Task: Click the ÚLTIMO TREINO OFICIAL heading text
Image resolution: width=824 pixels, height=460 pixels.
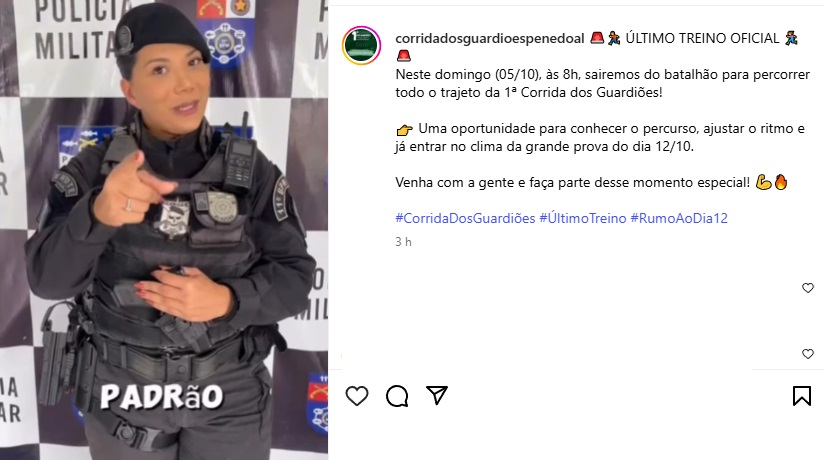Action: coord(702,38)
